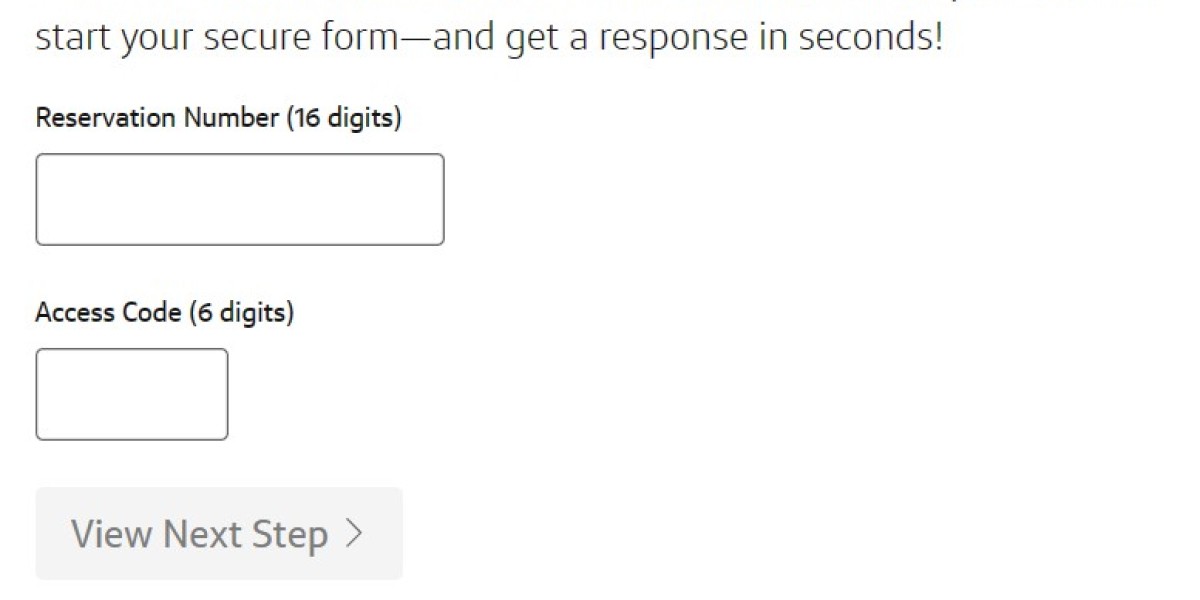Click the empty reservation number entry area

240,198
